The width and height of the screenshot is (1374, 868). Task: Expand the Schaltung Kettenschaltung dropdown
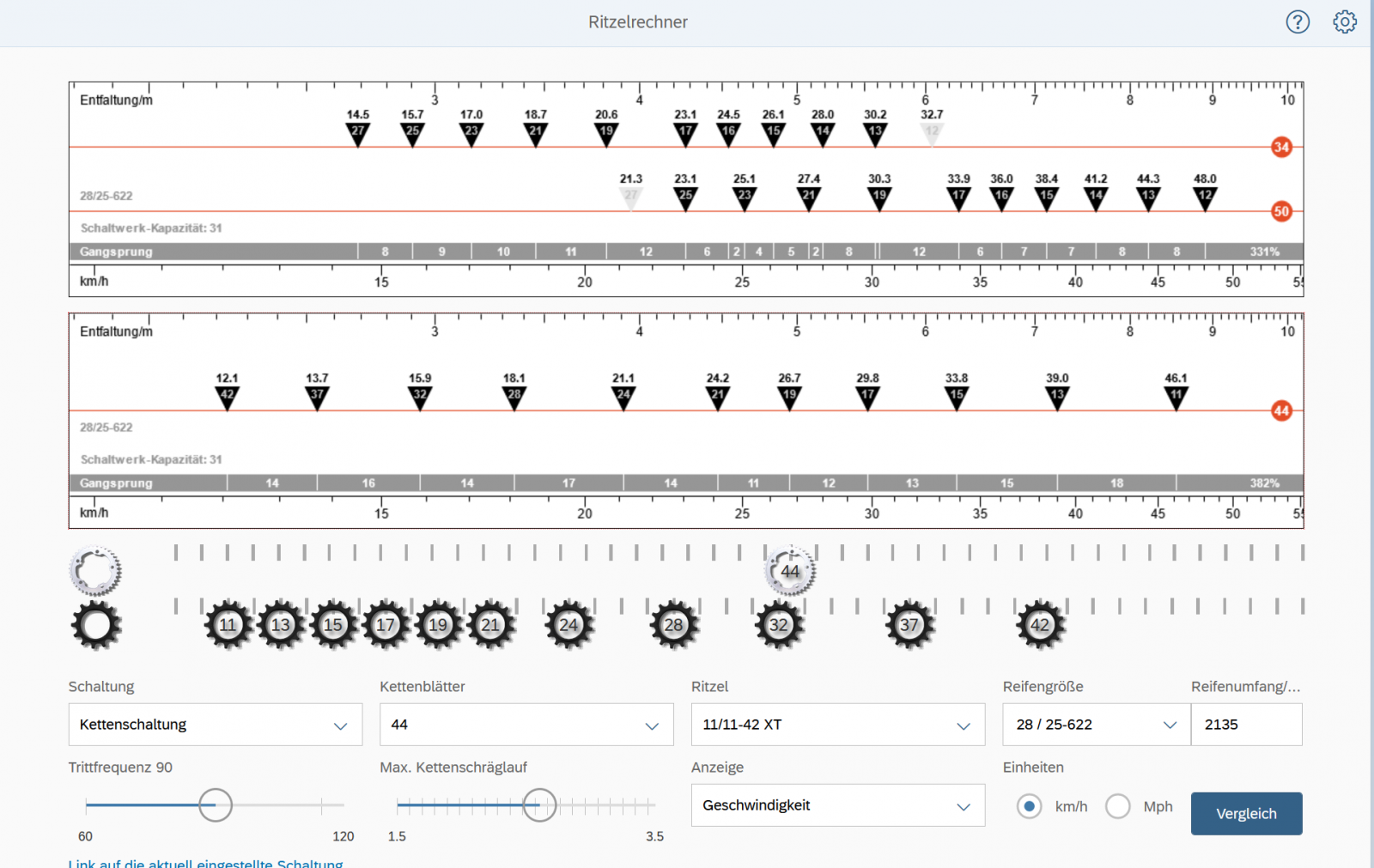tap(215, 725)
